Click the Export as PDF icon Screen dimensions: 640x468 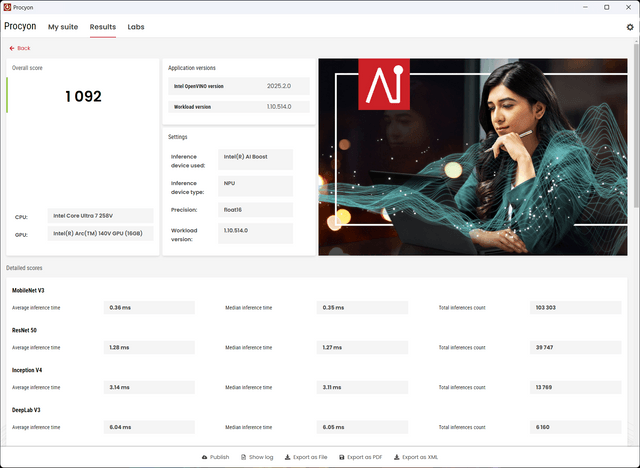point(342,457)
